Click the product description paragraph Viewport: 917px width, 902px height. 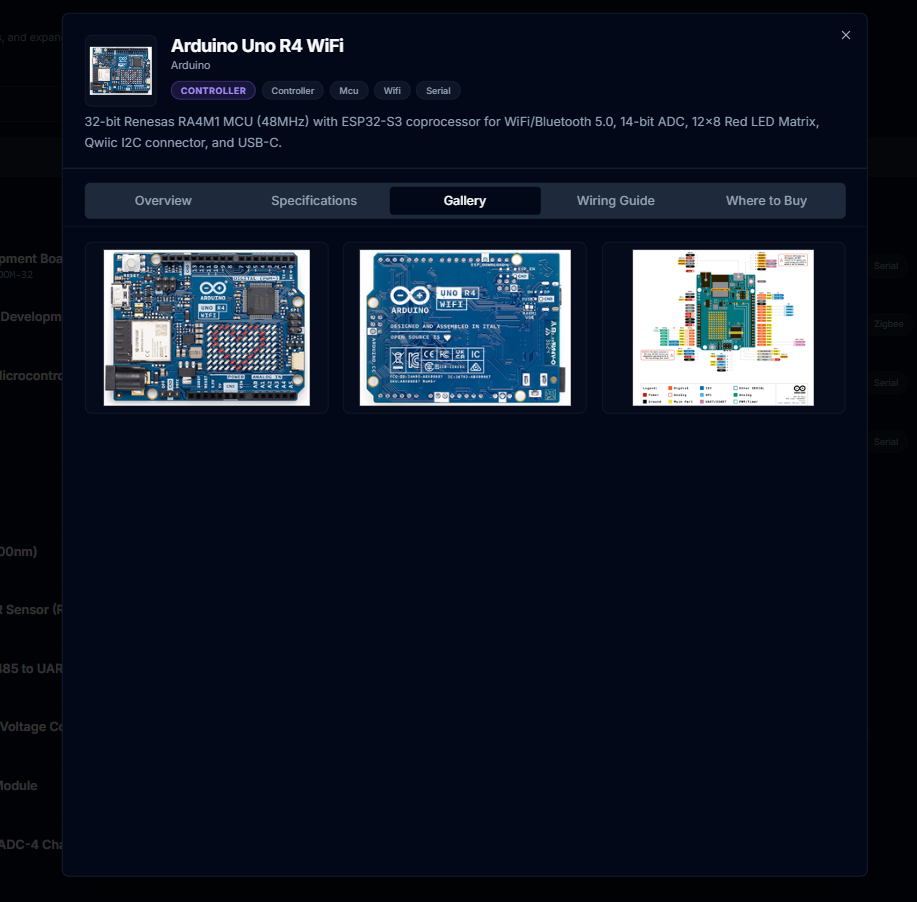coord(451,132)
